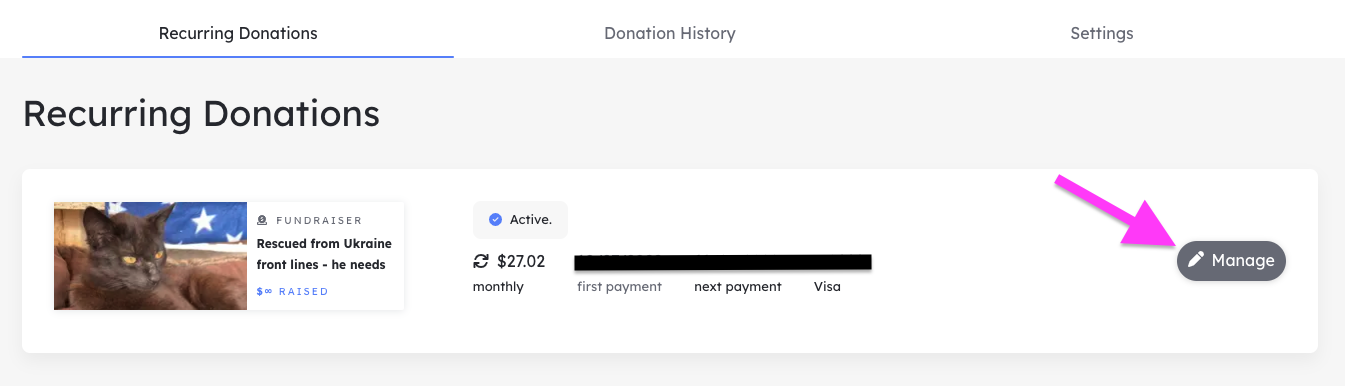Open the cat fundraiser thumbnail image

point(150,256)
